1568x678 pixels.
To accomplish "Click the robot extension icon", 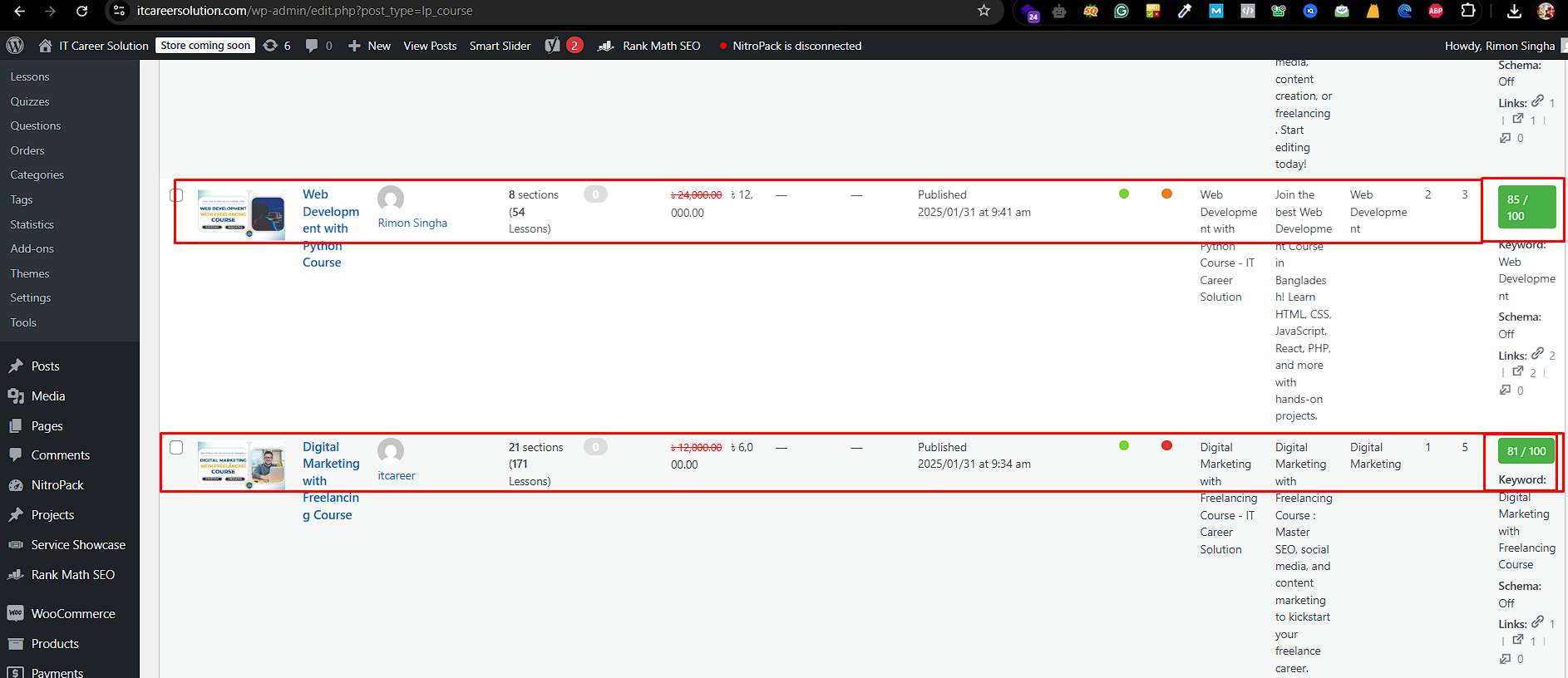I will coord(1059,11).
